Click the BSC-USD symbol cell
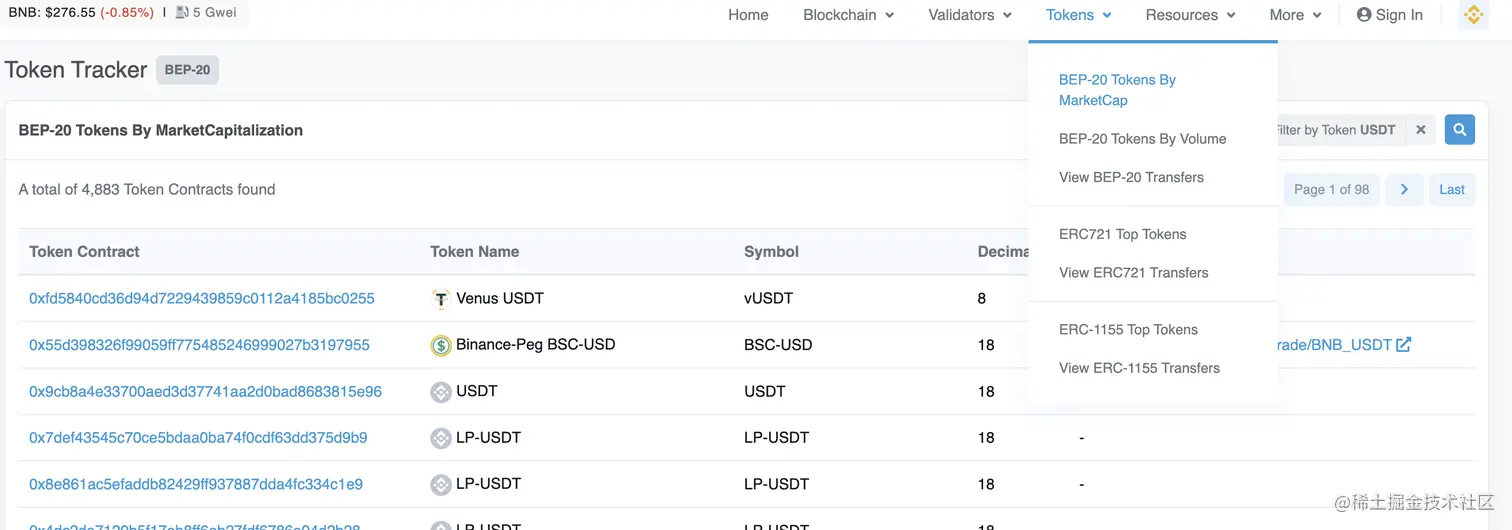The height and width of the screenshot is (530, 1512). point(778,345)
